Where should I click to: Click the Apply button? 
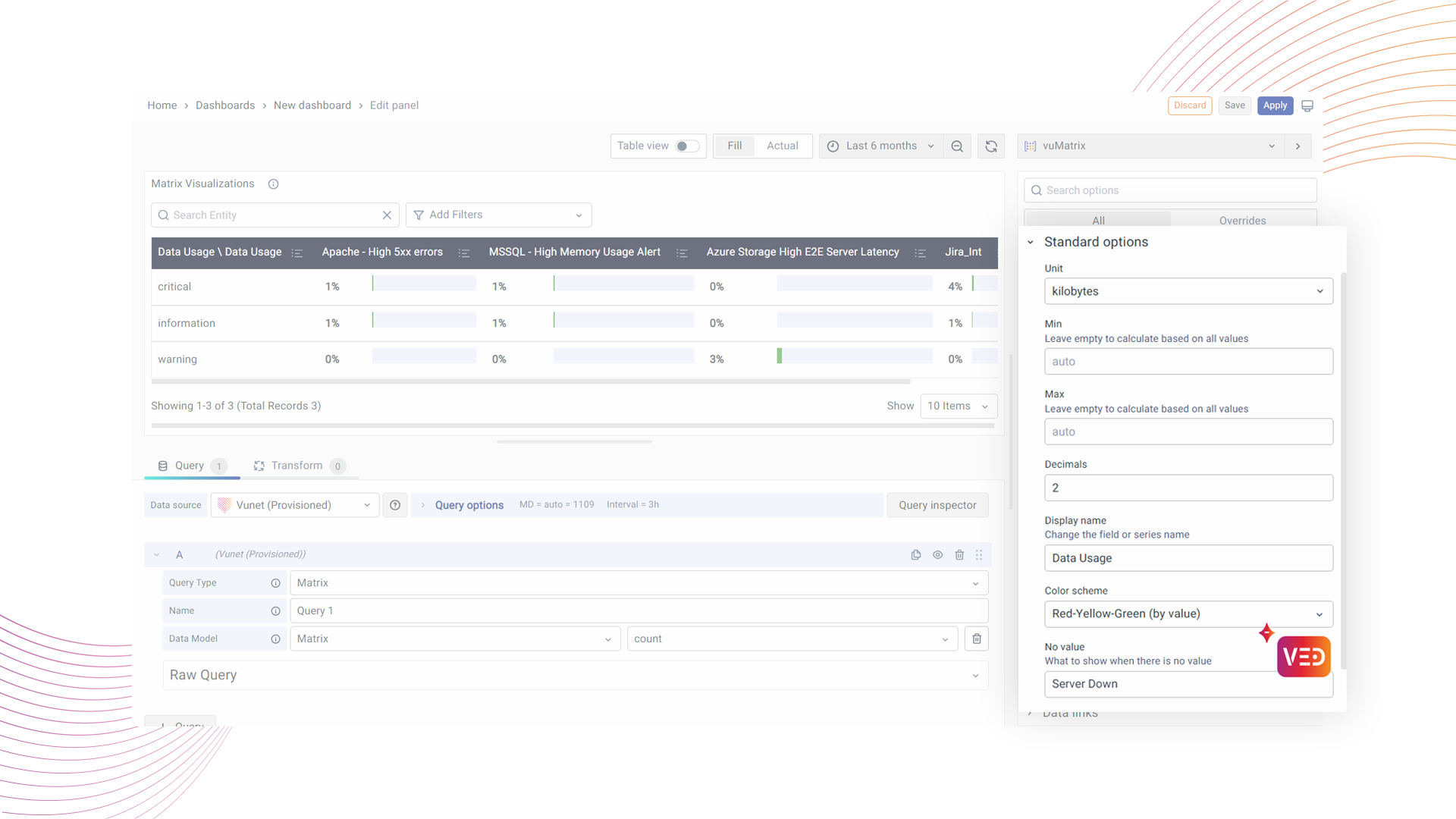[1275, 105]
